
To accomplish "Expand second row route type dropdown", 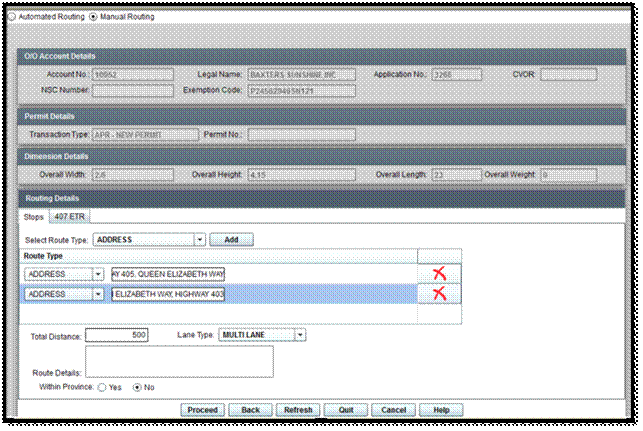I will 98,294.
